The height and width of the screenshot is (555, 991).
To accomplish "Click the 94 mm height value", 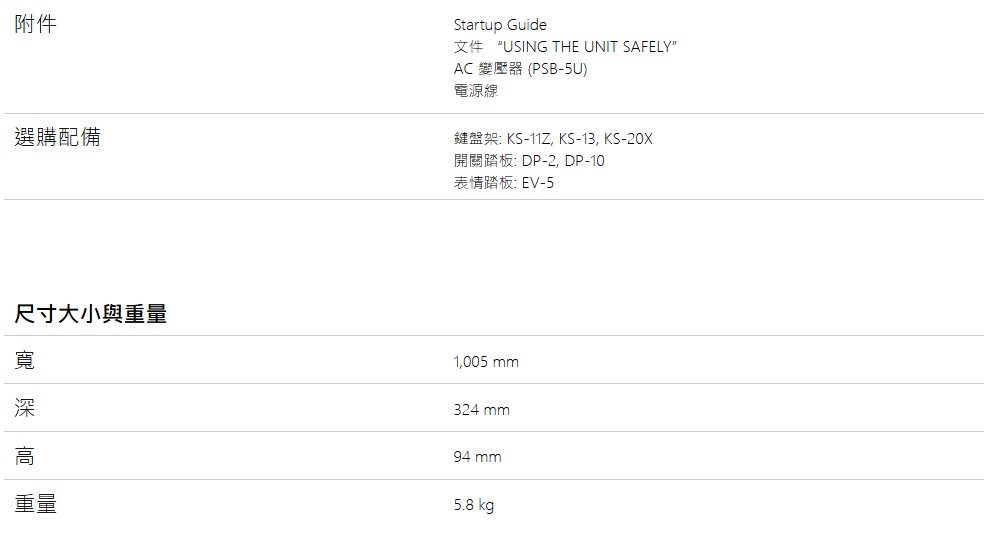I will (477, 456).
